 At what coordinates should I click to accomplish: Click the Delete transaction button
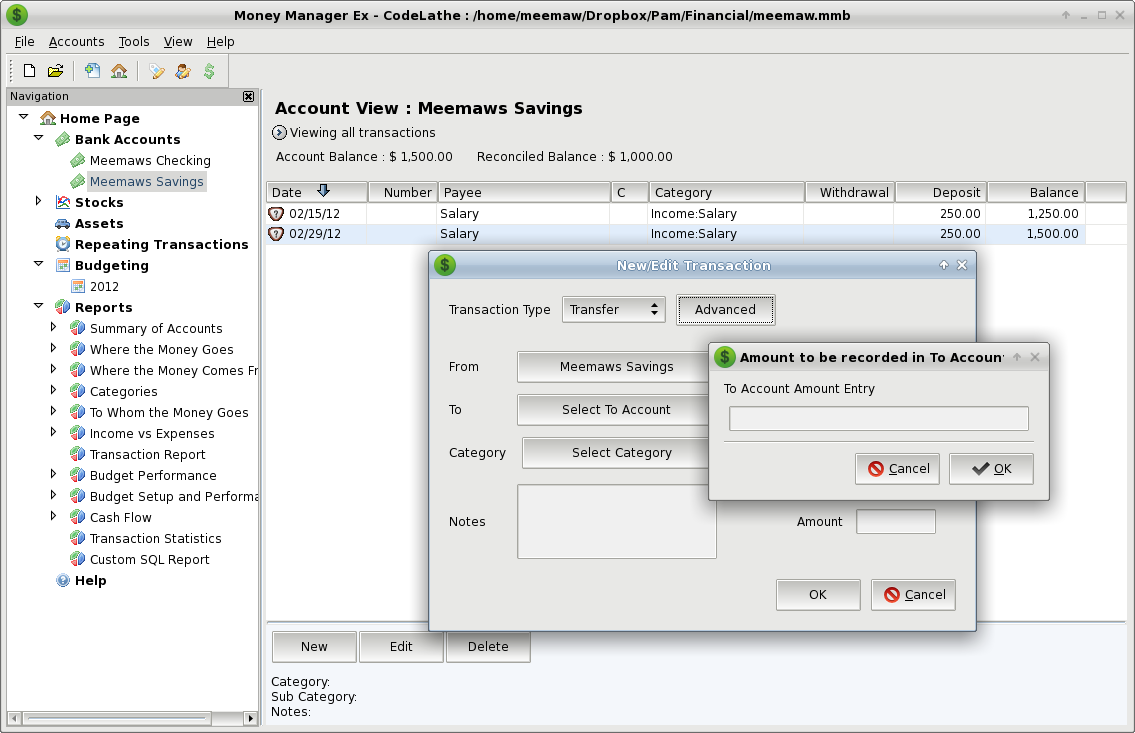pyautogui.click(x=488, y=647)
